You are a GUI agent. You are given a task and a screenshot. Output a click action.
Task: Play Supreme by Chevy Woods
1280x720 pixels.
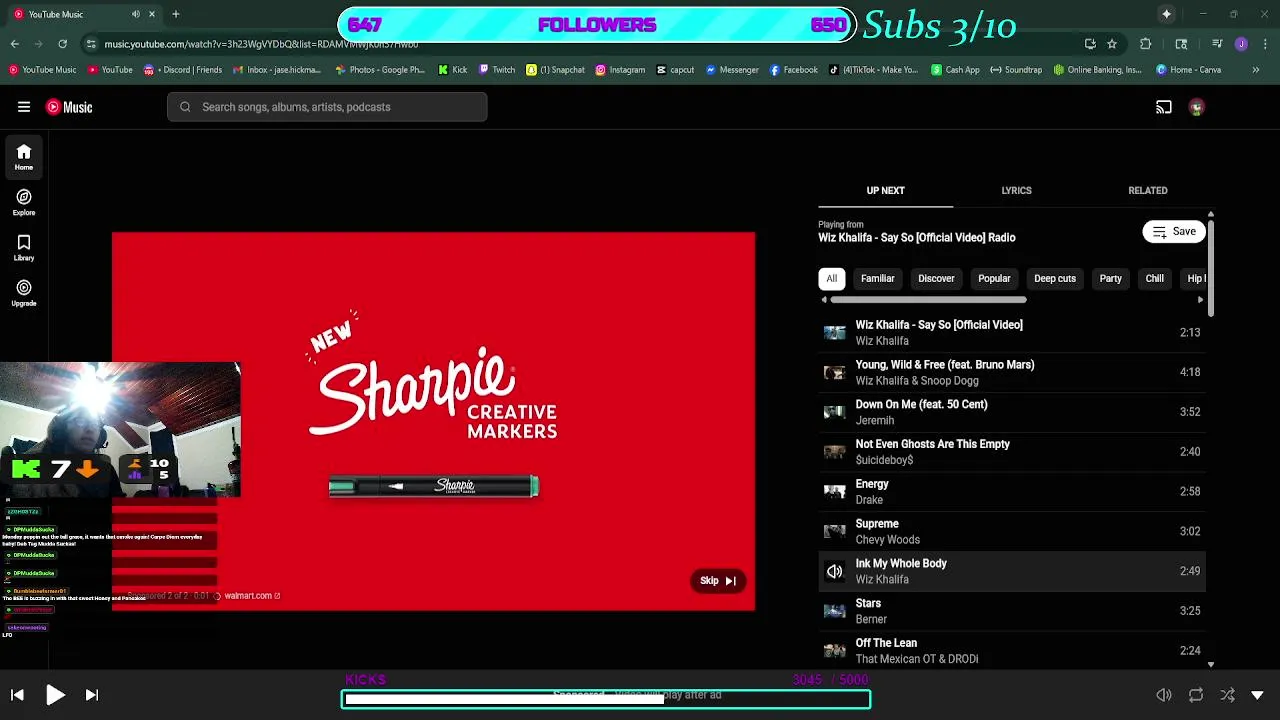(1012, 531)
